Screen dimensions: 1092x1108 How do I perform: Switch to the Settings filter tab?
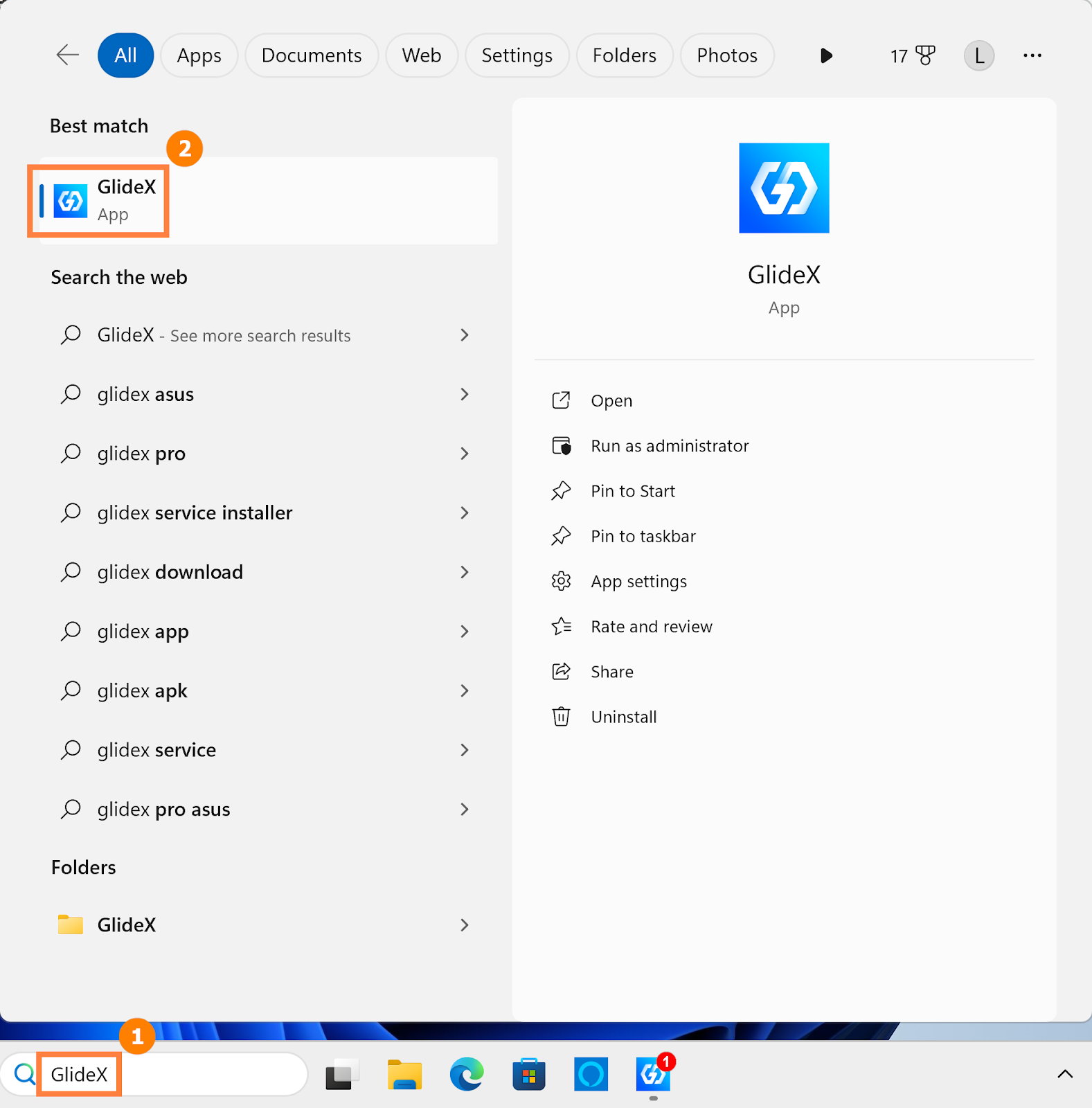point(517,55)
